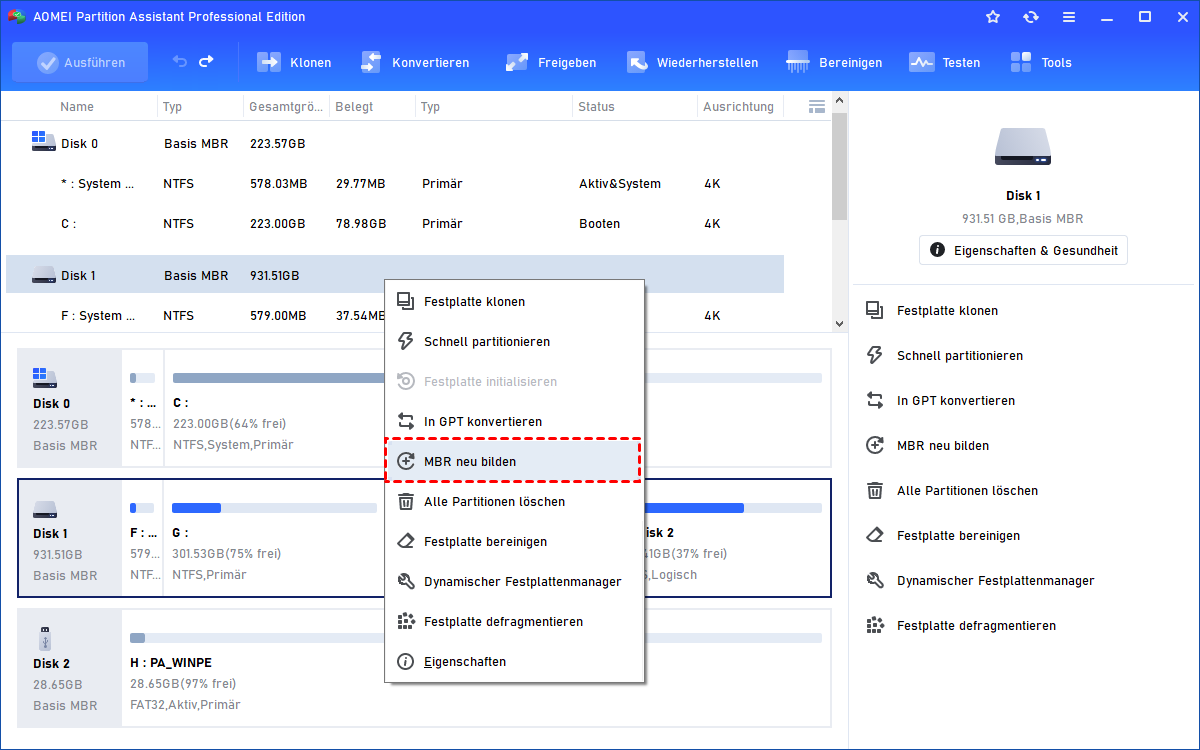Image resolution: width=1200 pixels, height=750 pixels.
Task: Click the trash icon in right panel
Action: pos(875,491)
